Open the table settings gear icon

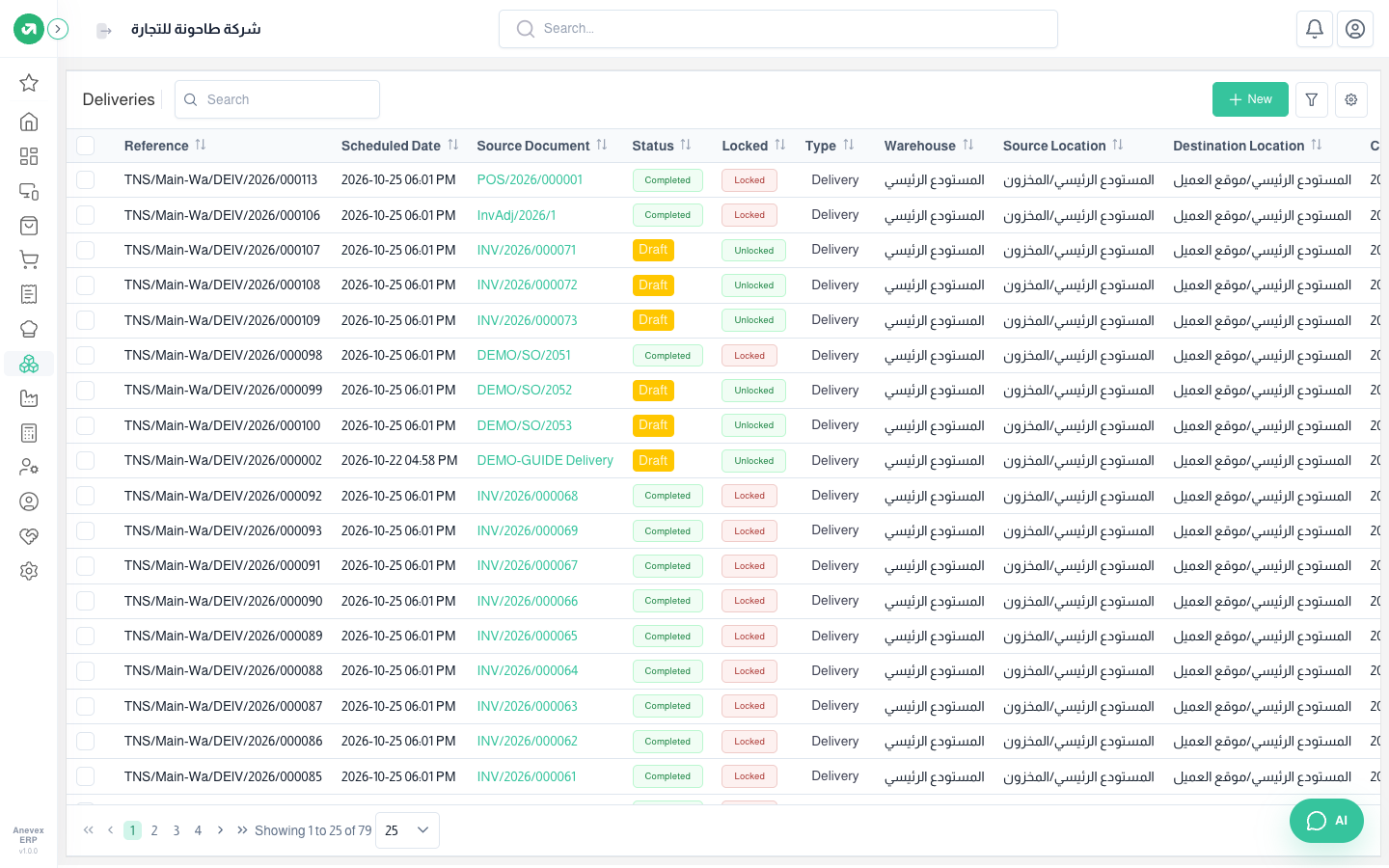(1350, 99)
